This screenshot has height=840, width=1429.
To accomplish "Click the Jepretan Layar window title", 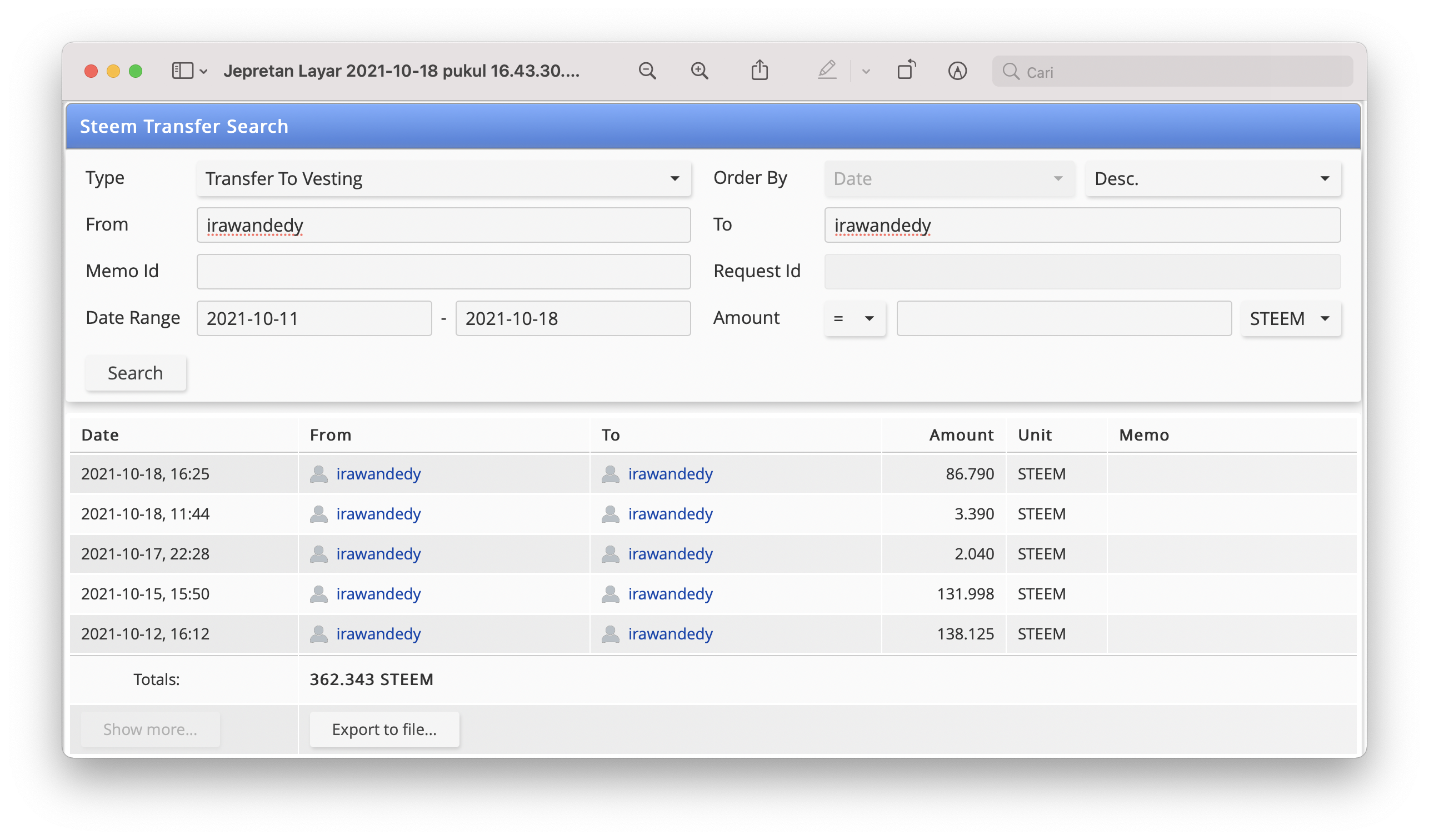I will pyautogui.click(x=402, y=71).
